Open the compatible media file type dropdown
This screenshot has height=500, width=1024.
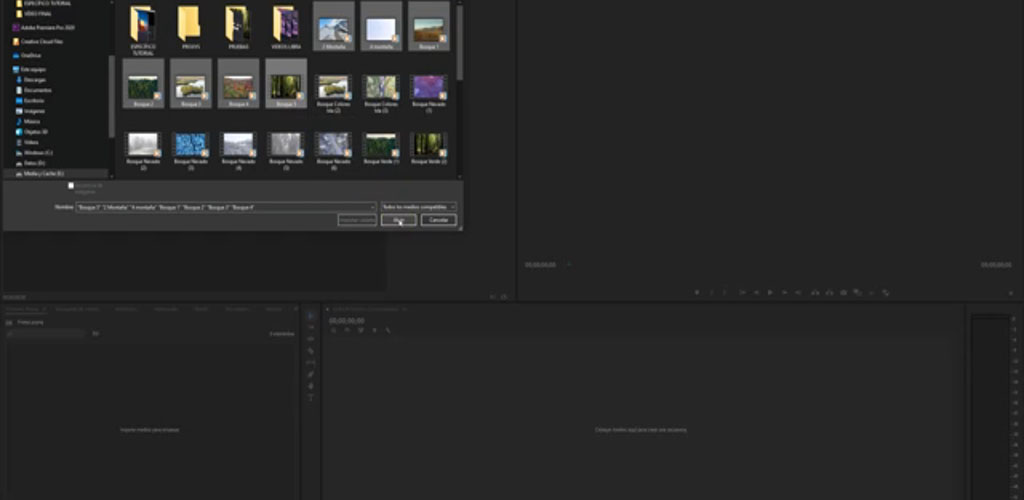[418, 207]
